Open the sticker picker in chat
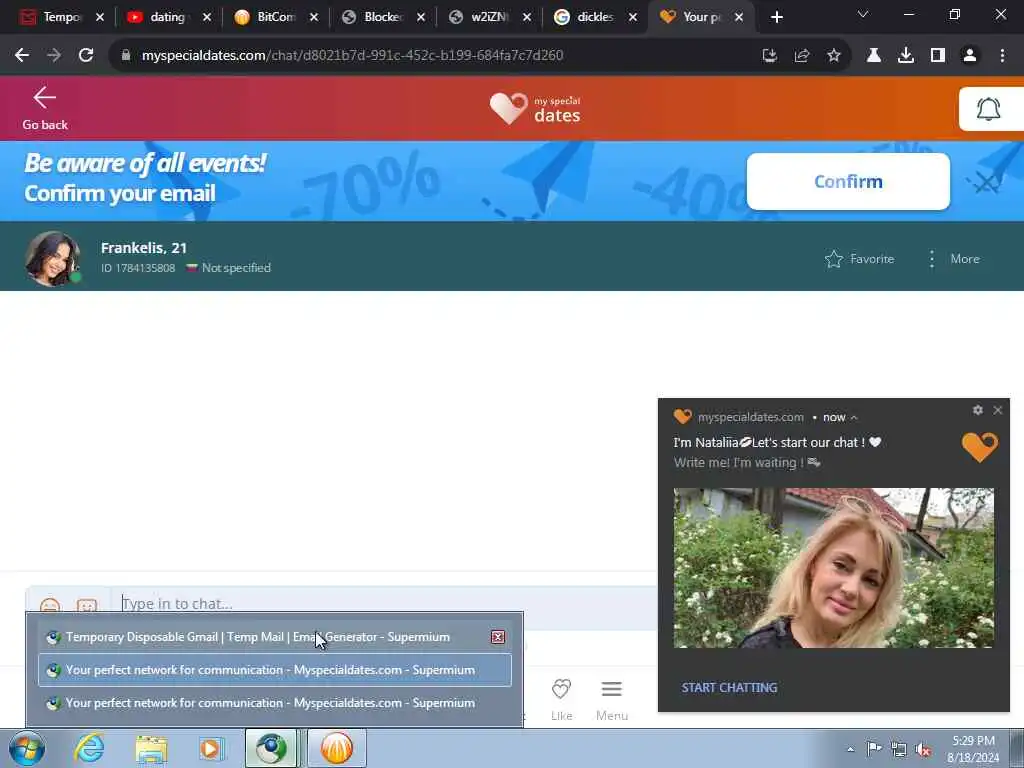Image resolution: width=1024 pixels, height=768 pixels. (x=87, y=605)
